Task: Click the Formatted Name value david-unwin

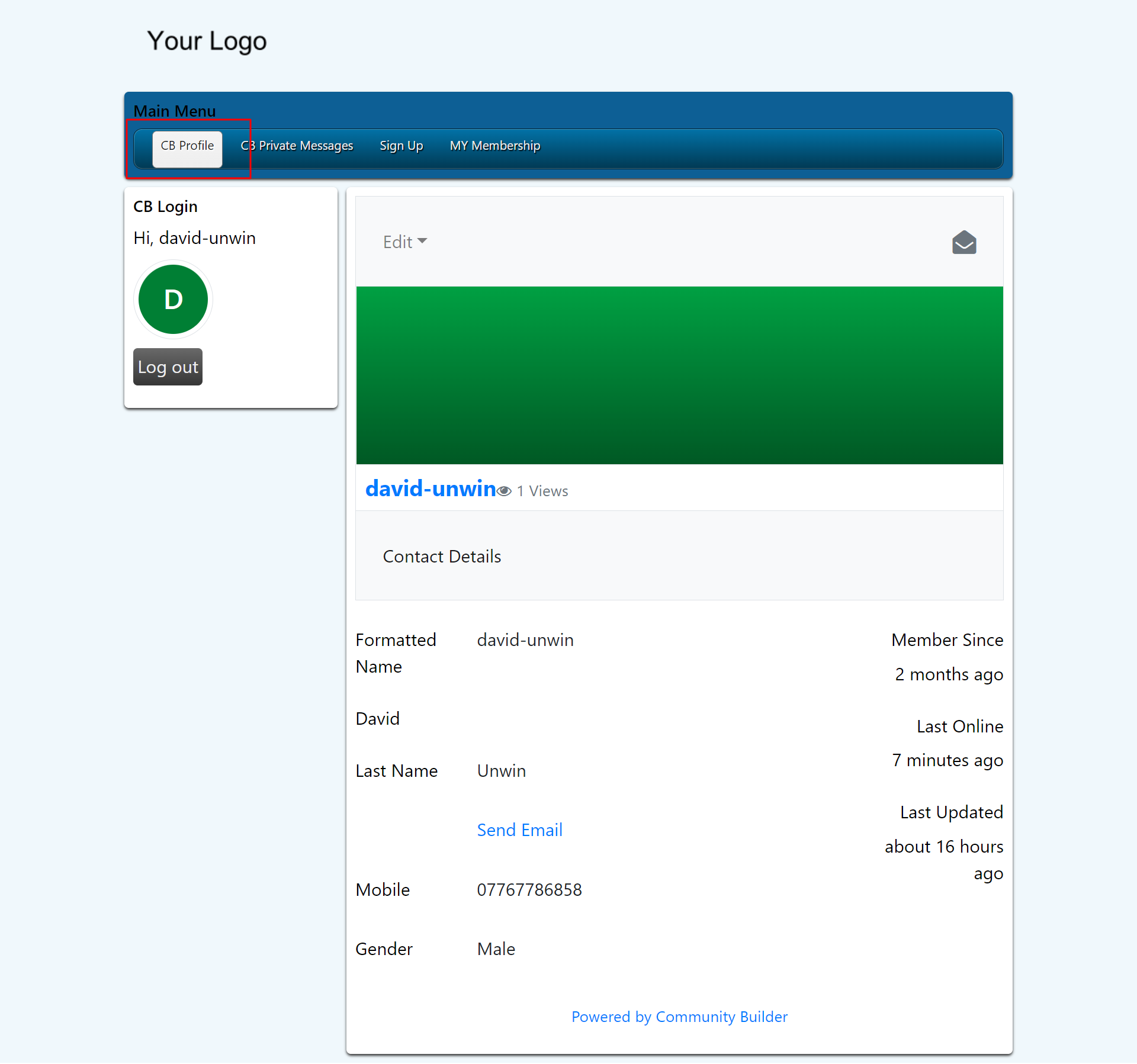Action: (x=525, y=640)
